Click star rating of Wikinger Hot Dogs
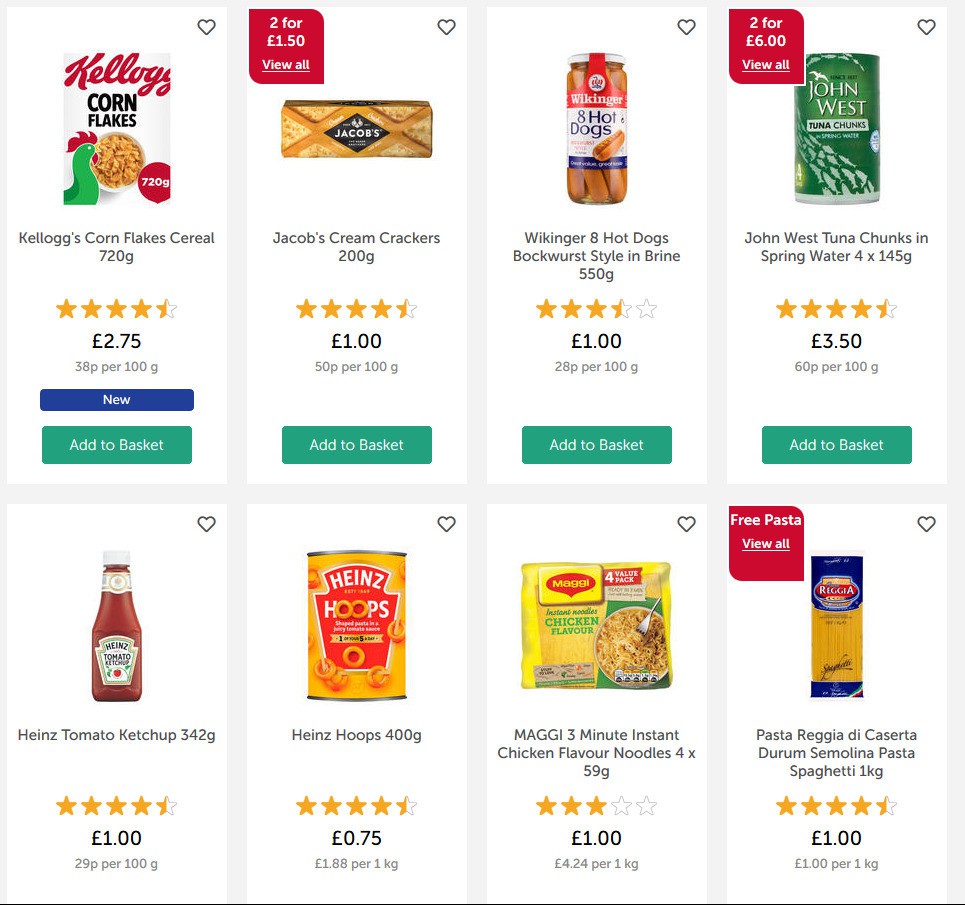Viewport: 965px width, 905px height. 597,309
